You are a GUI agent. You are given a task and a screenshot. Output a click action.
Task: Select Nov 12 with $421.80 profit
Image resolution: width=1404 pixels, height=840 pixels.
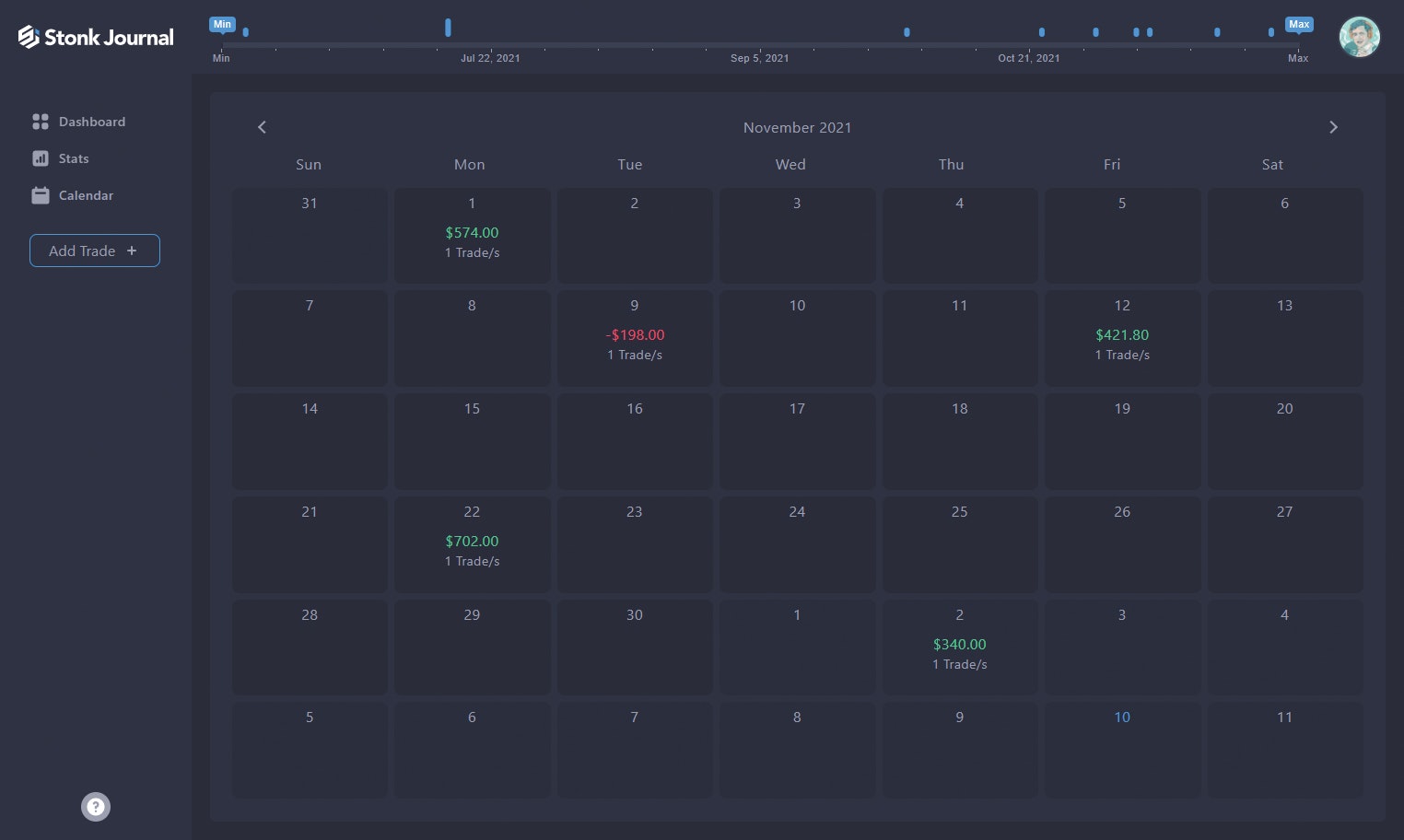1122,338
